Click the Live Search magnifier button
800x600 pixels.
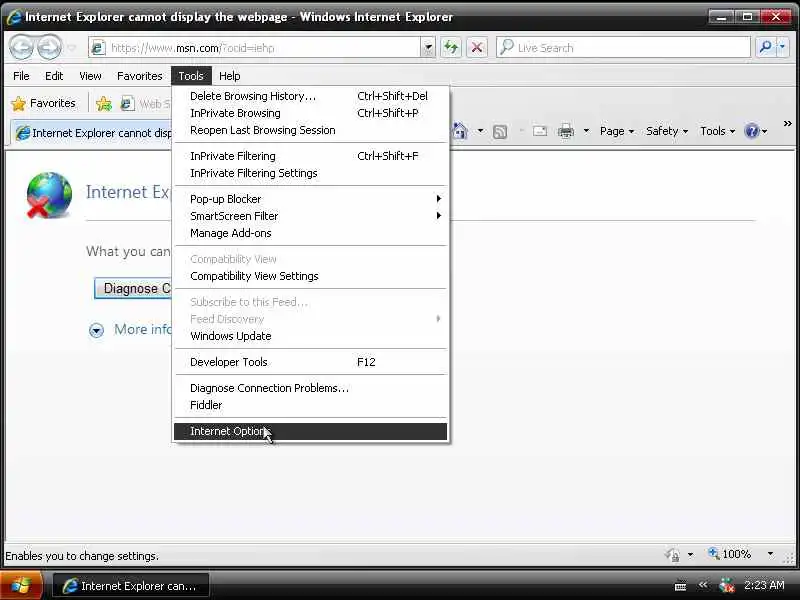pyautogui.click(x=765, y=47)
